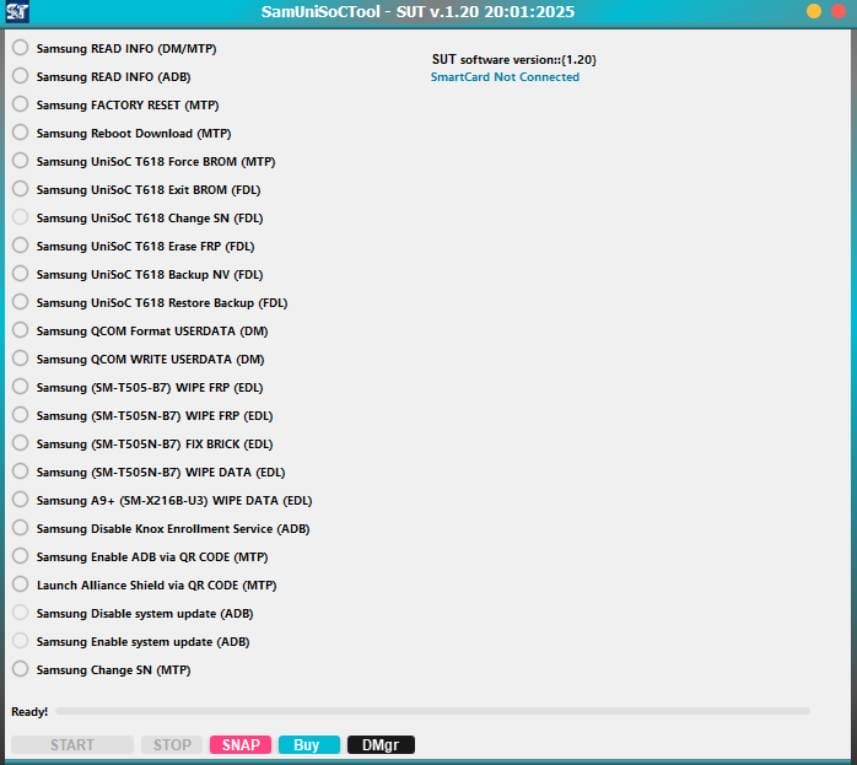The image size is (857, 765).
Task: Select Samsung FACTORY RESET (MTP)
Action: (x=20, y=104)
